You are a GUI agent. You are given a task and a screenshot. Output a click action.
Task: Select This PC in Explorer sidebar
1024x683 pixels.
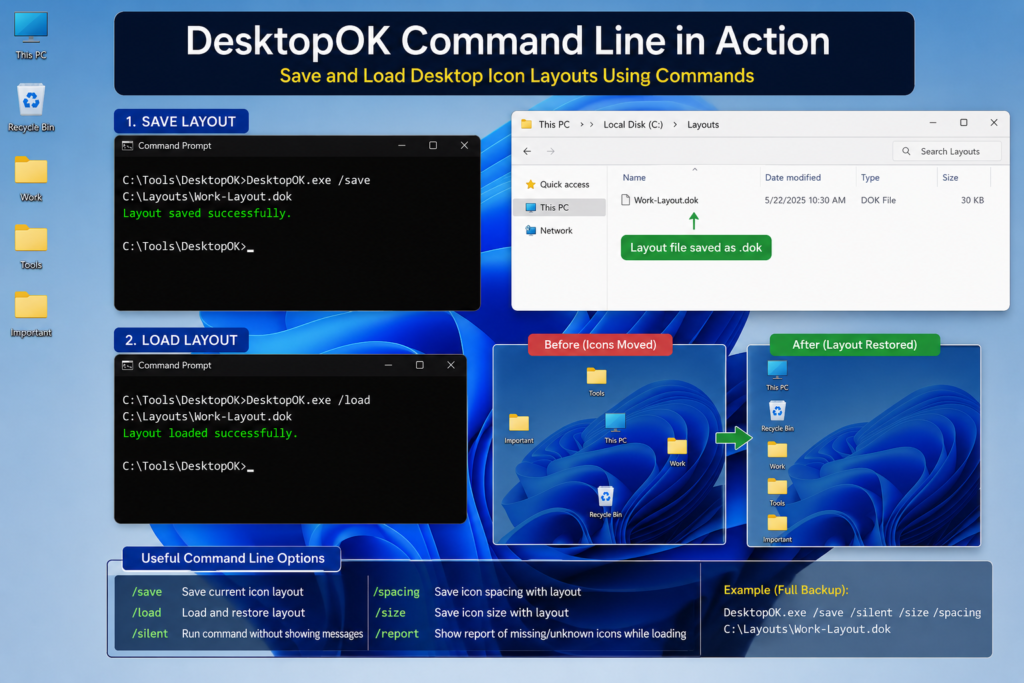coord(560,207)
